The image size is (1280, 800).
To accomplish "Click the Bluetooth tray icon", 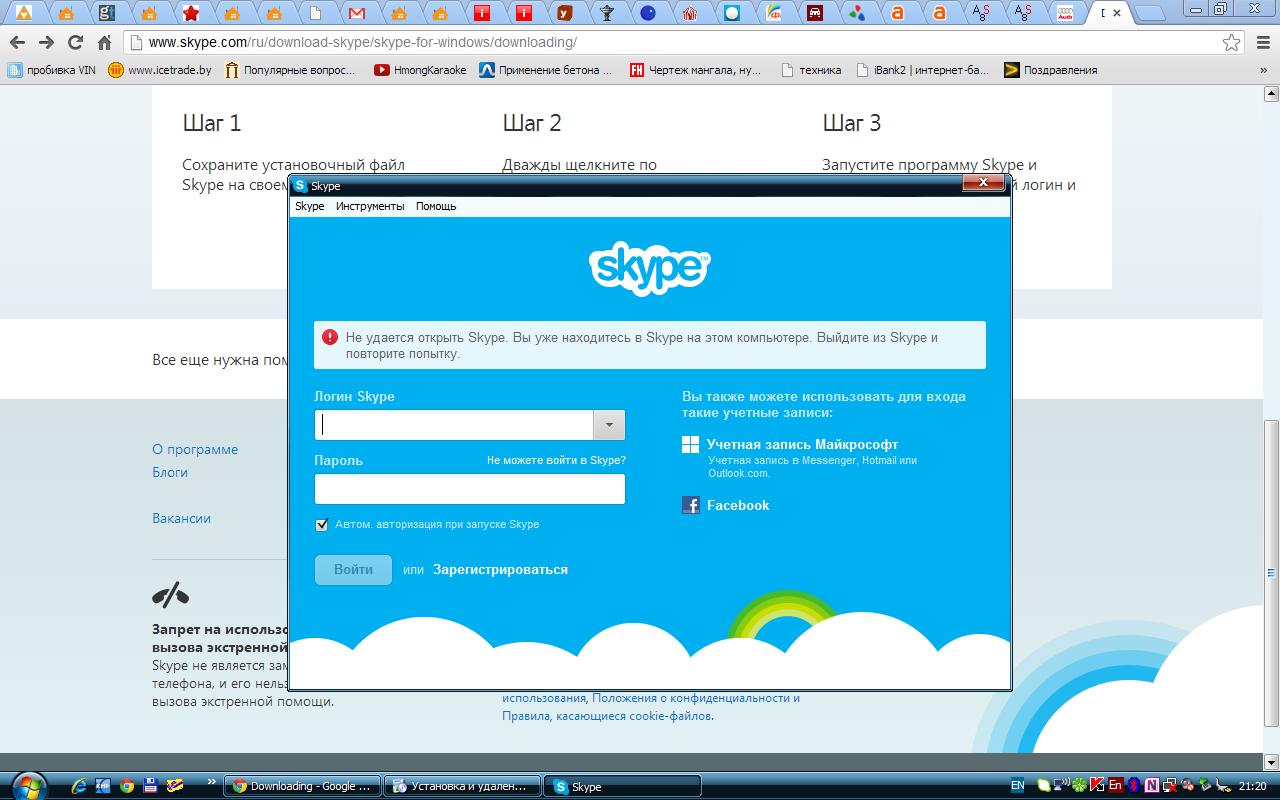I will [1135, 786].
